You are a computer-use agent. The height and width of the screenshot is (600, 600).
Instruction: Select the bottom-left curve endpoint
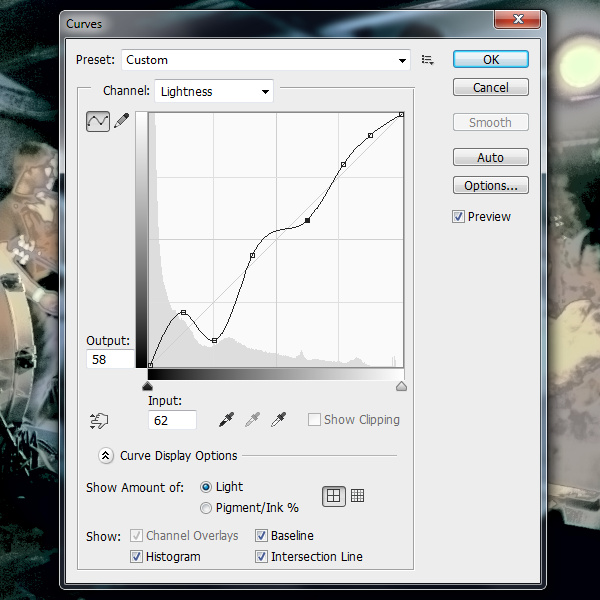coord(150,365)
